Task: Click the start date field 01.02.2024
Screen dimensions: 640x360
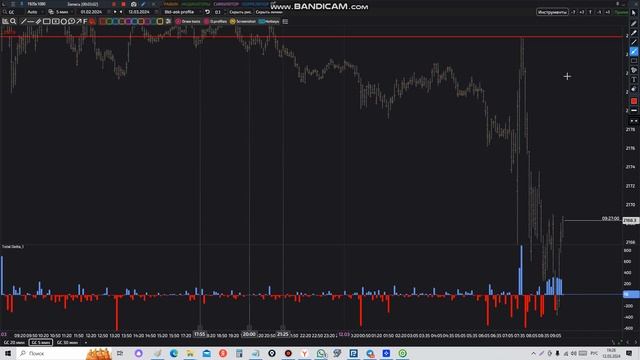Action: 91,12
